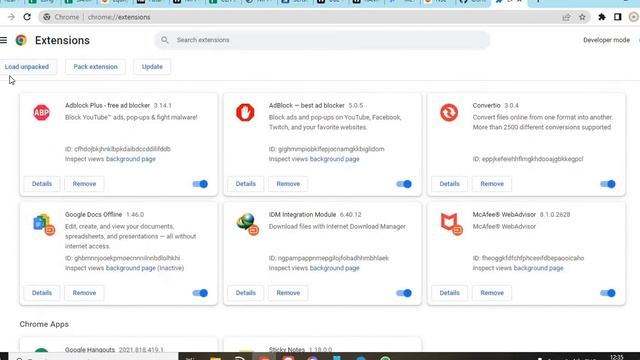Open AdBlock background page link
The width and height of the screenshot is (640, 360).
coord(334,159)
